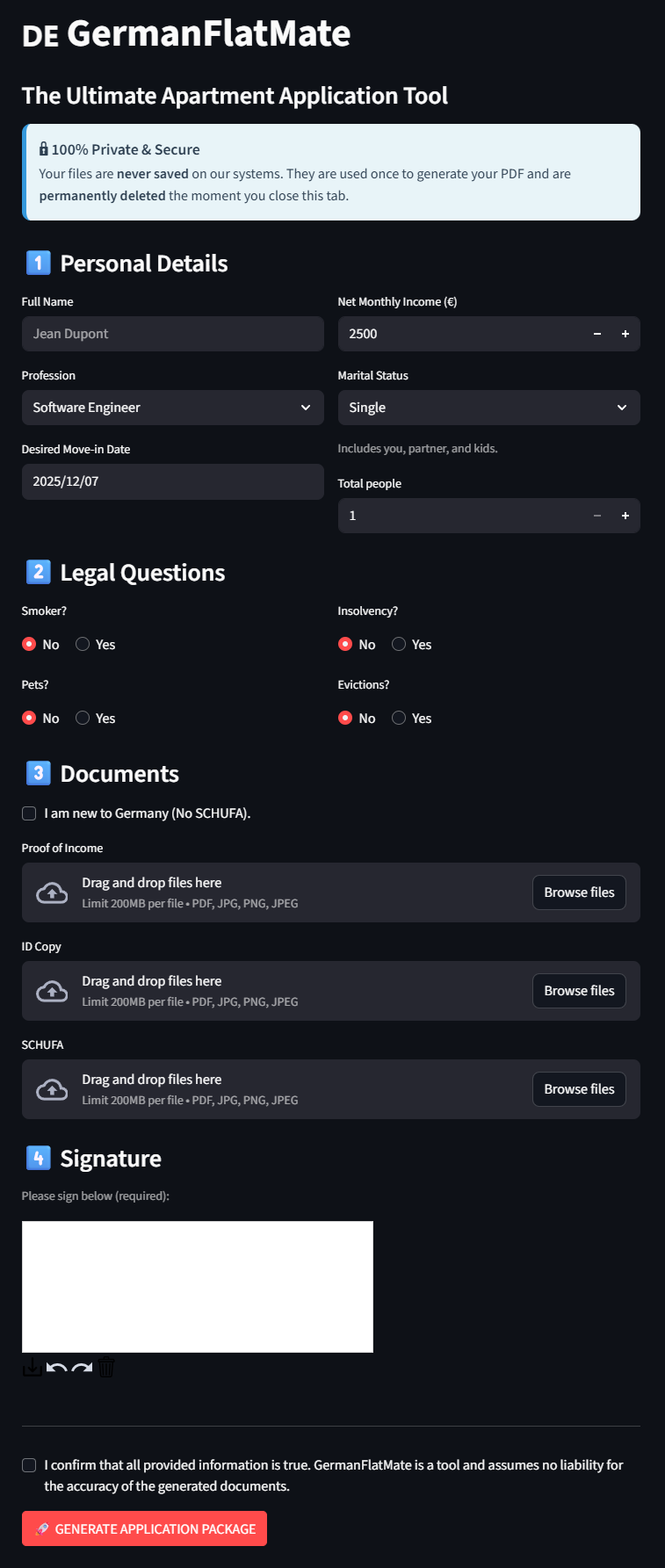Select No for Evictions
This screenshot has height=1568, width=665.
tap(357, 719)
